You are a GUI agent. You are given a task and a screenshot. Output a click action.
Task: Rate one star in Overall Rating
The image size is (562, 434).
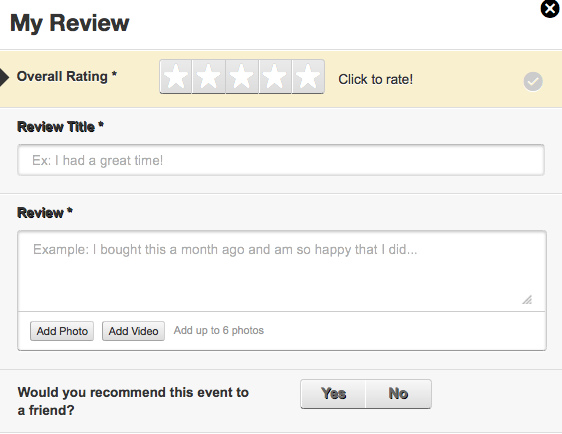(x=176, y=76)
